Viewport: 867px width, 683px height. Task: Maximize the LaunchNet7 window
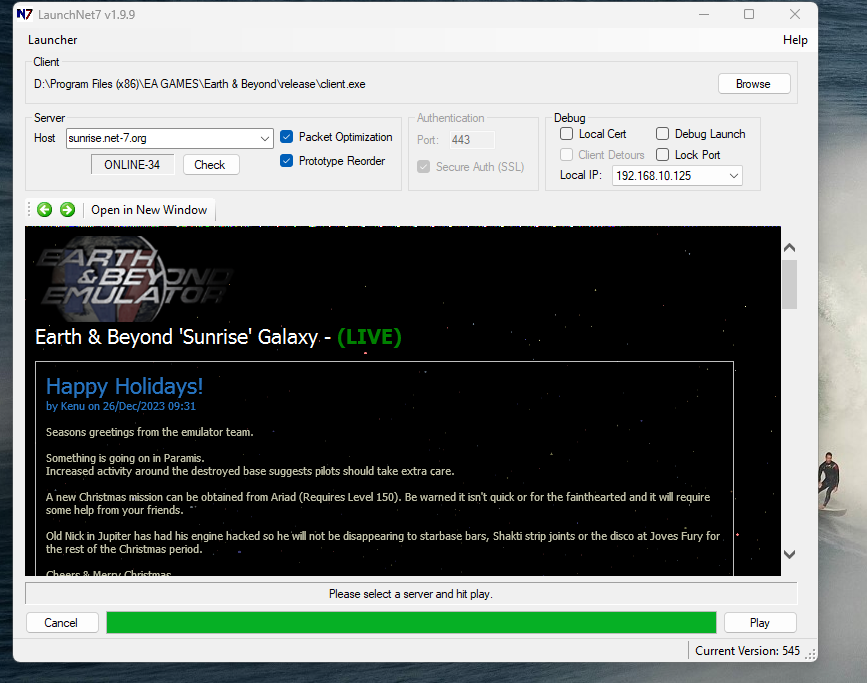tap(749, 14)
